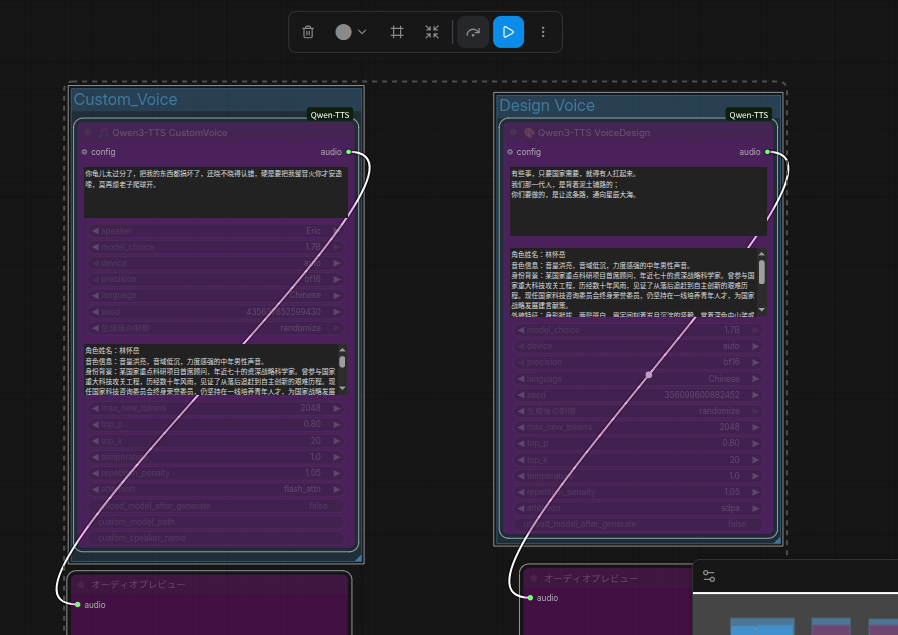Collapse the Qwen3-TTS CustomVoice node
The width and height of the screenshot is (898, 635).
89,132
